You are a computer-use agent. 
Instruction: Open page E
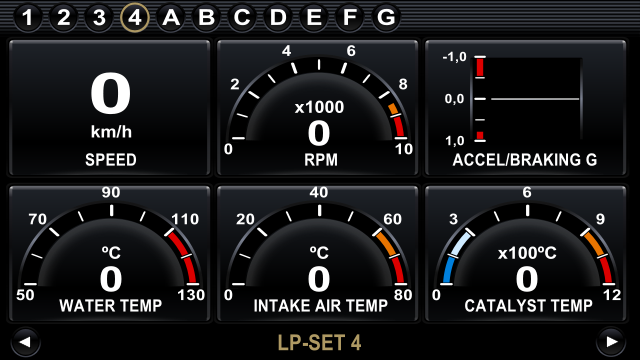tap(314, 18)
